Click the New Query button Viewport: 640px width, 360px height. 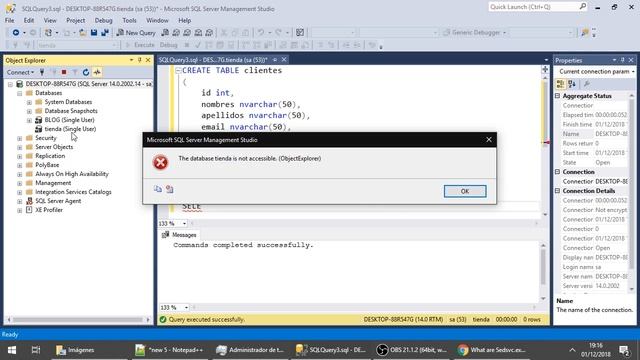[x=136, y=33]
